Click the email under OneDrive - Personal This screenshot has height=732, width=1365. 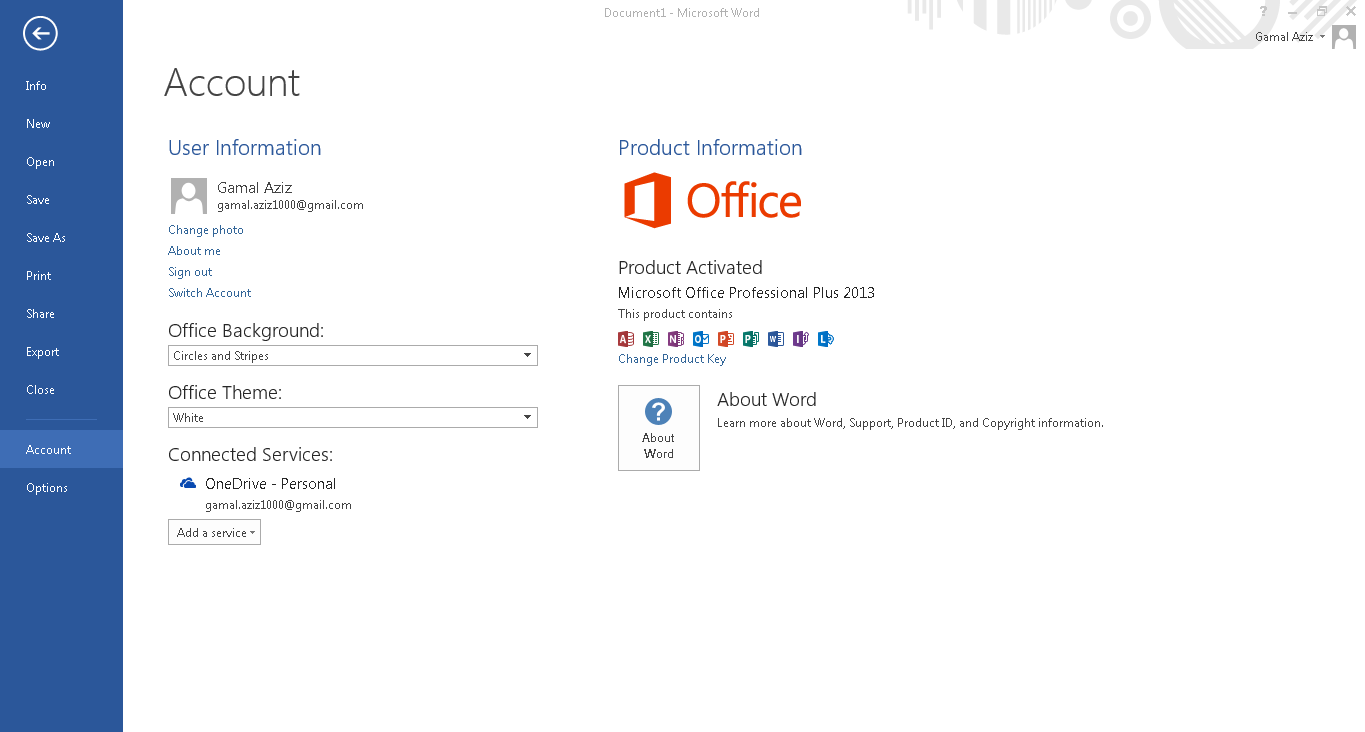(x=278, y=505)
